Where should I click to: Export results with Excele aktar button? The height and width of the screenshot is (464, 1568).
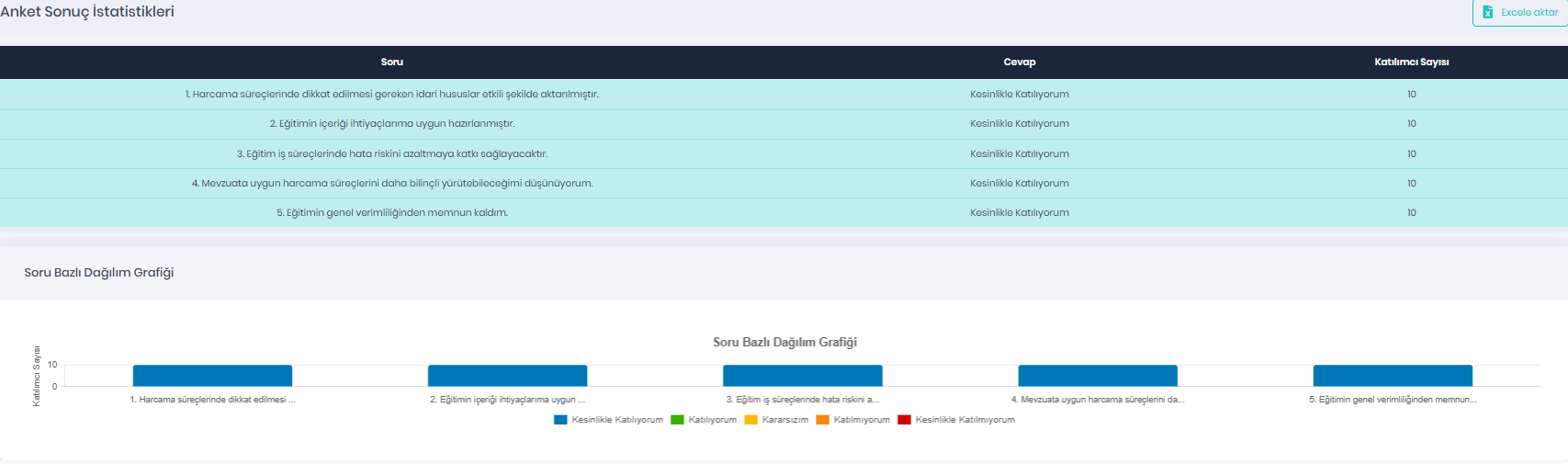(x=1520, y=13)
